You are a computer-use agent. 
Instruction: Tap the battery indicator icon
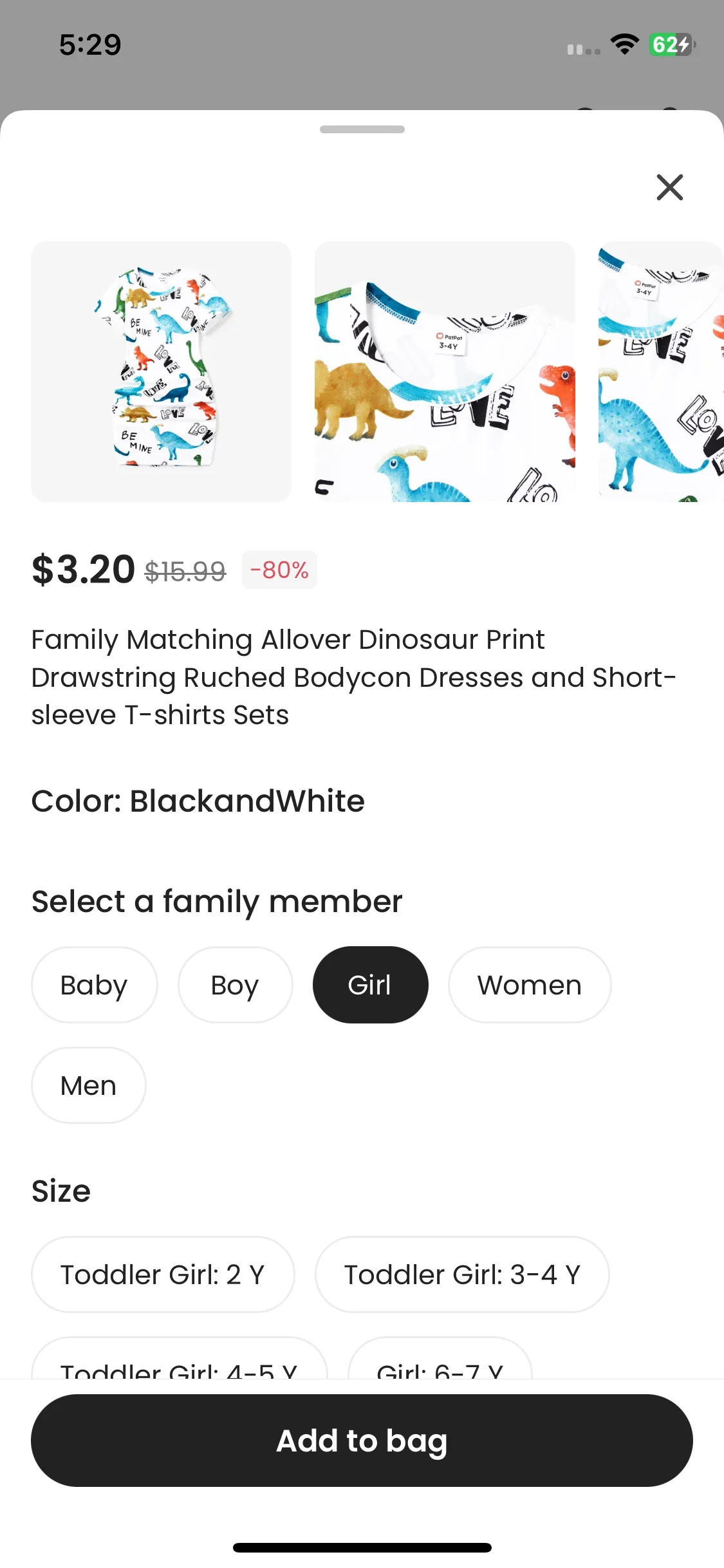point(672,45)
